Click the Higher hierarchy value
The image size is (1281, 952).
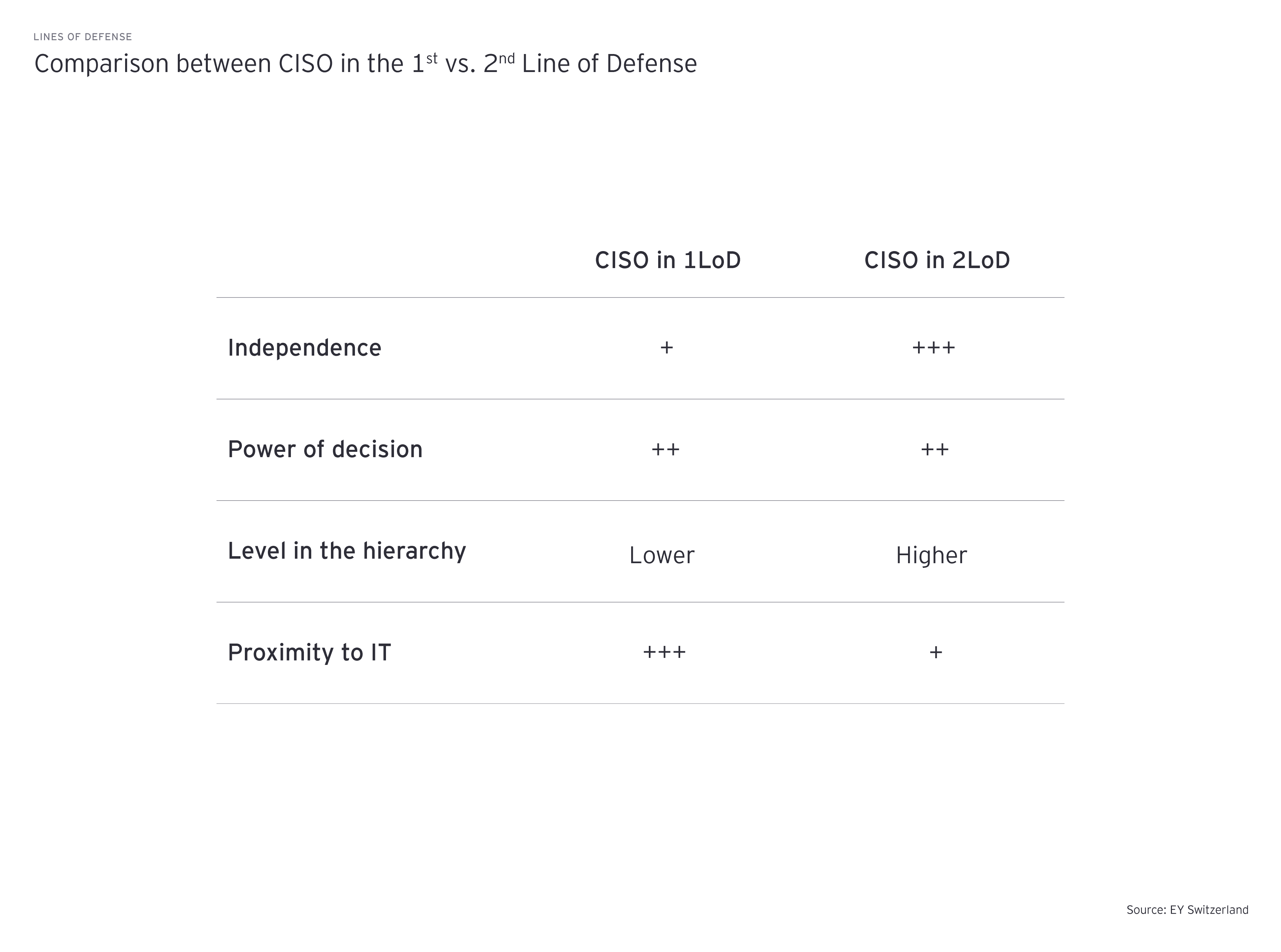(931, 556)
